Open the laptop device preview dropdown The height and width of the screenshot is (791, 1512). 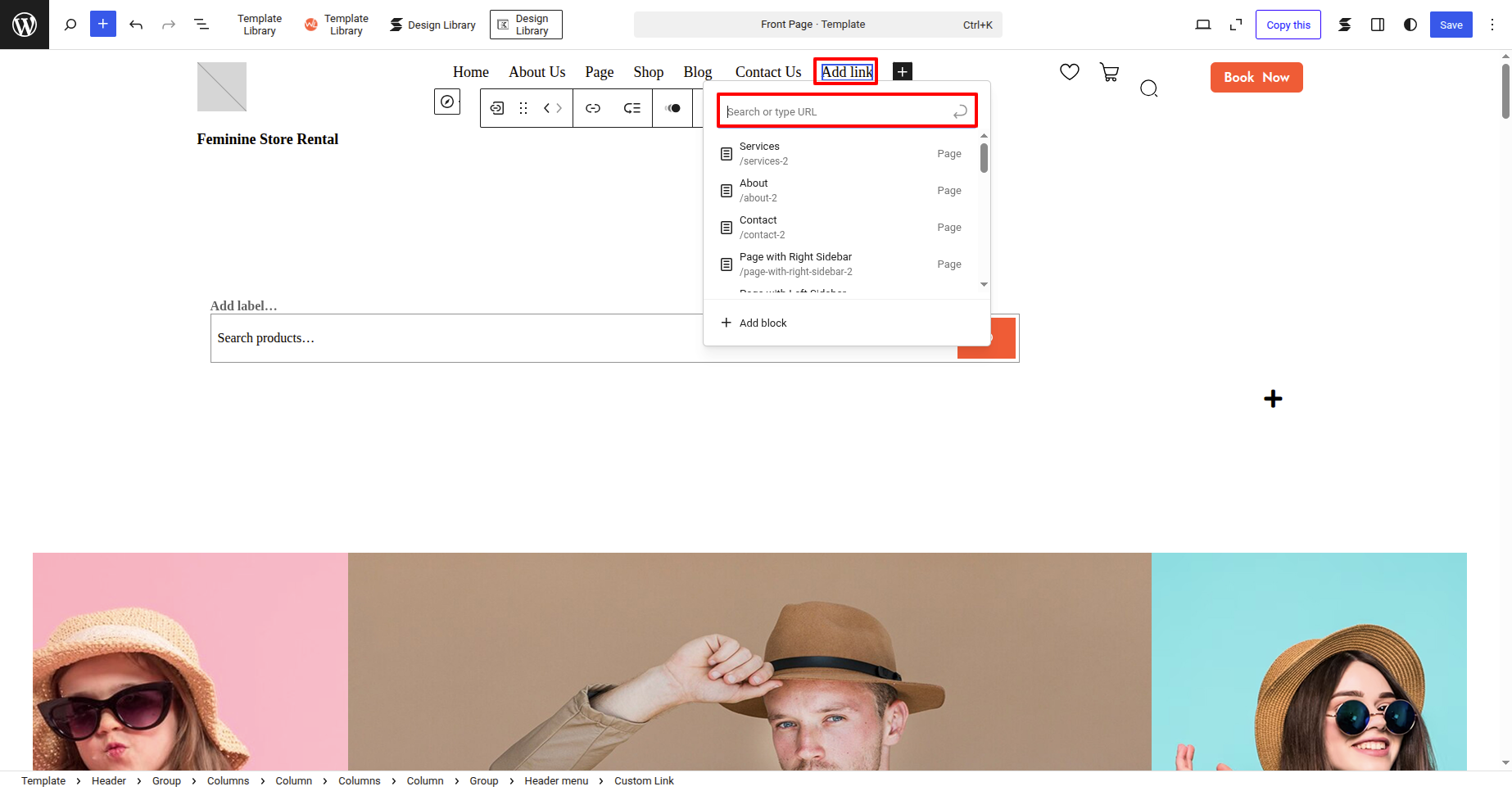click(x=1202, y=25)
